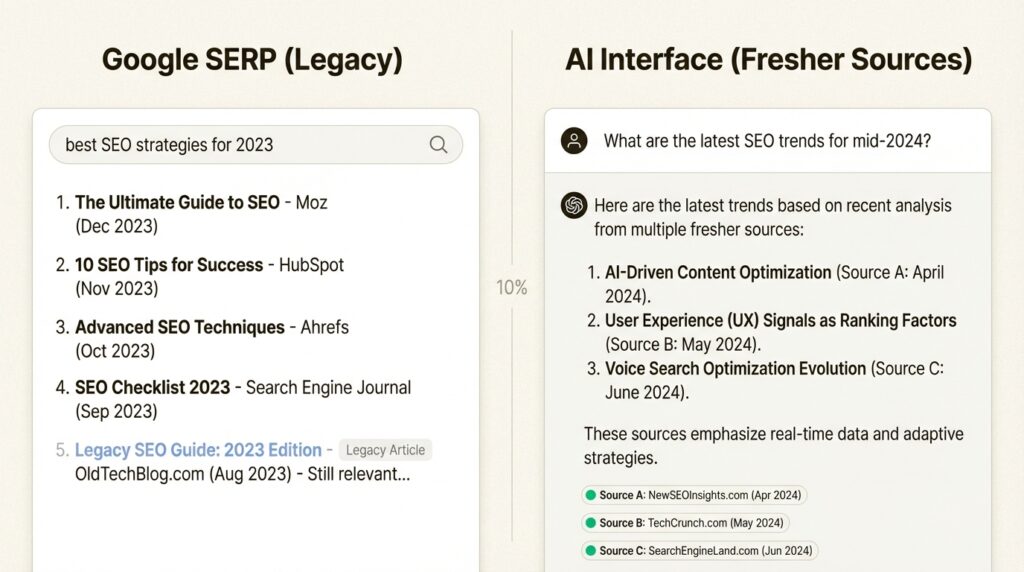
Task: Open Source A NewSEOInsights.com chip
Action: tap(694, 495)
